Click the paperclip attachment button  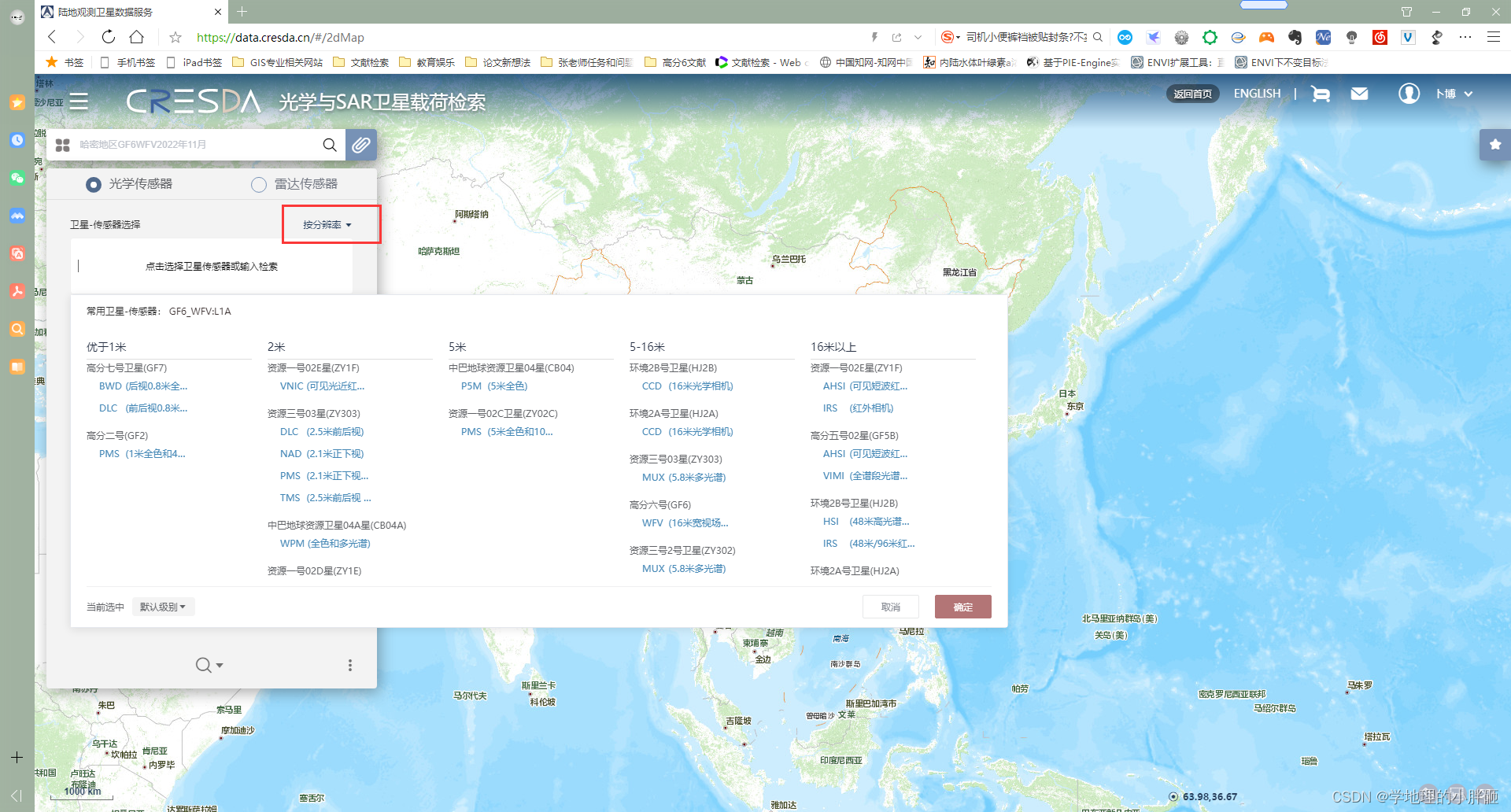(x=361, y=145)
